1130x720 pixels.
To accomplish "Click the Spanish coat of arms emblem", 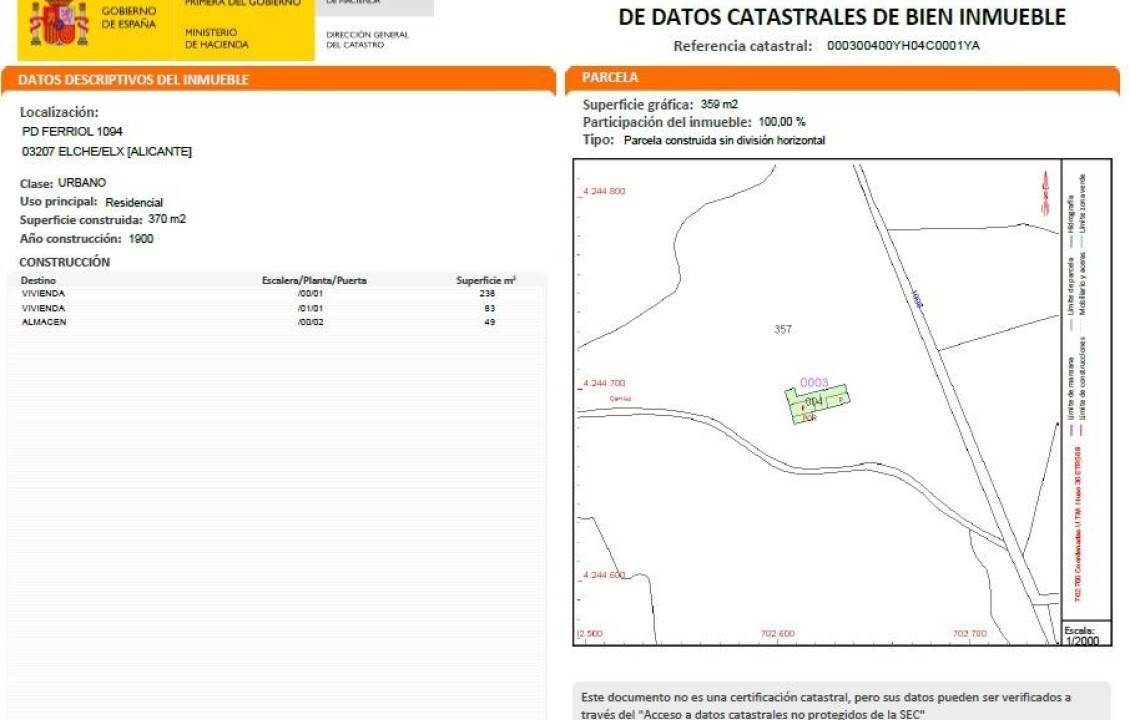I will click(58, 23).
